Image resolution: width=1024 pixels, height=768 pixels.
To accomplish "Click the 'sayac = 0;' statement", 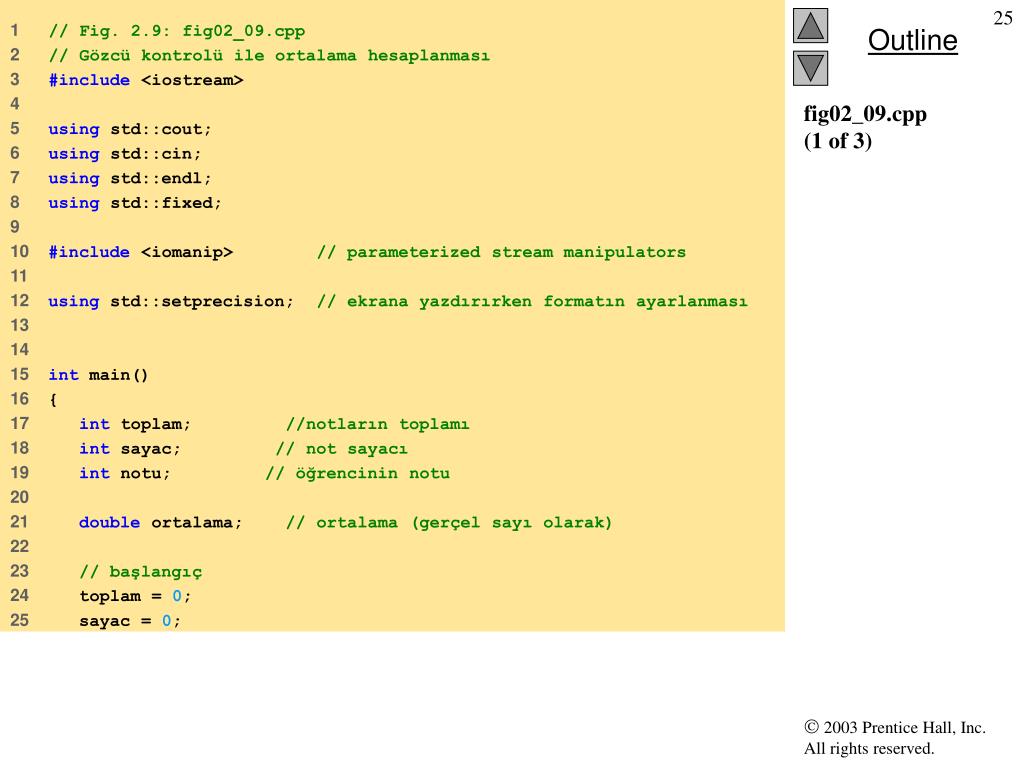I will pyautogui.click(x=130, y=621).
